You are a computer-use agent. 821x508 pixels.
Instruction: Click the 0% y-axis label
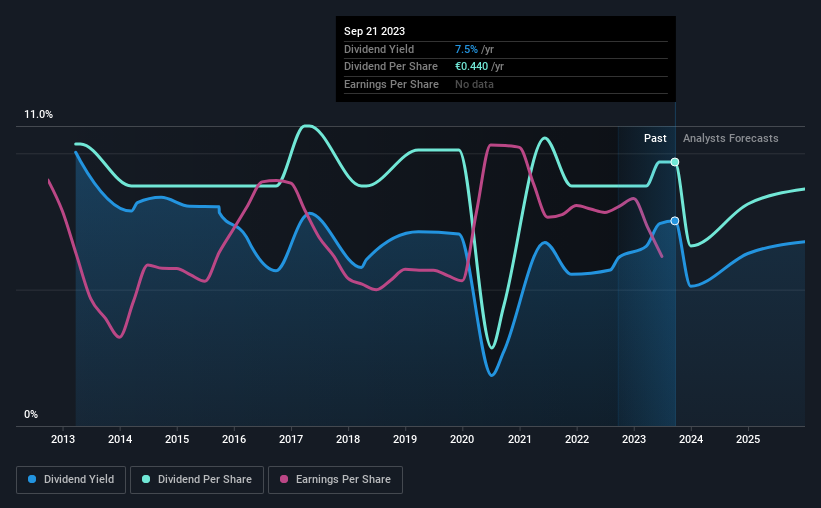[31, 415]
